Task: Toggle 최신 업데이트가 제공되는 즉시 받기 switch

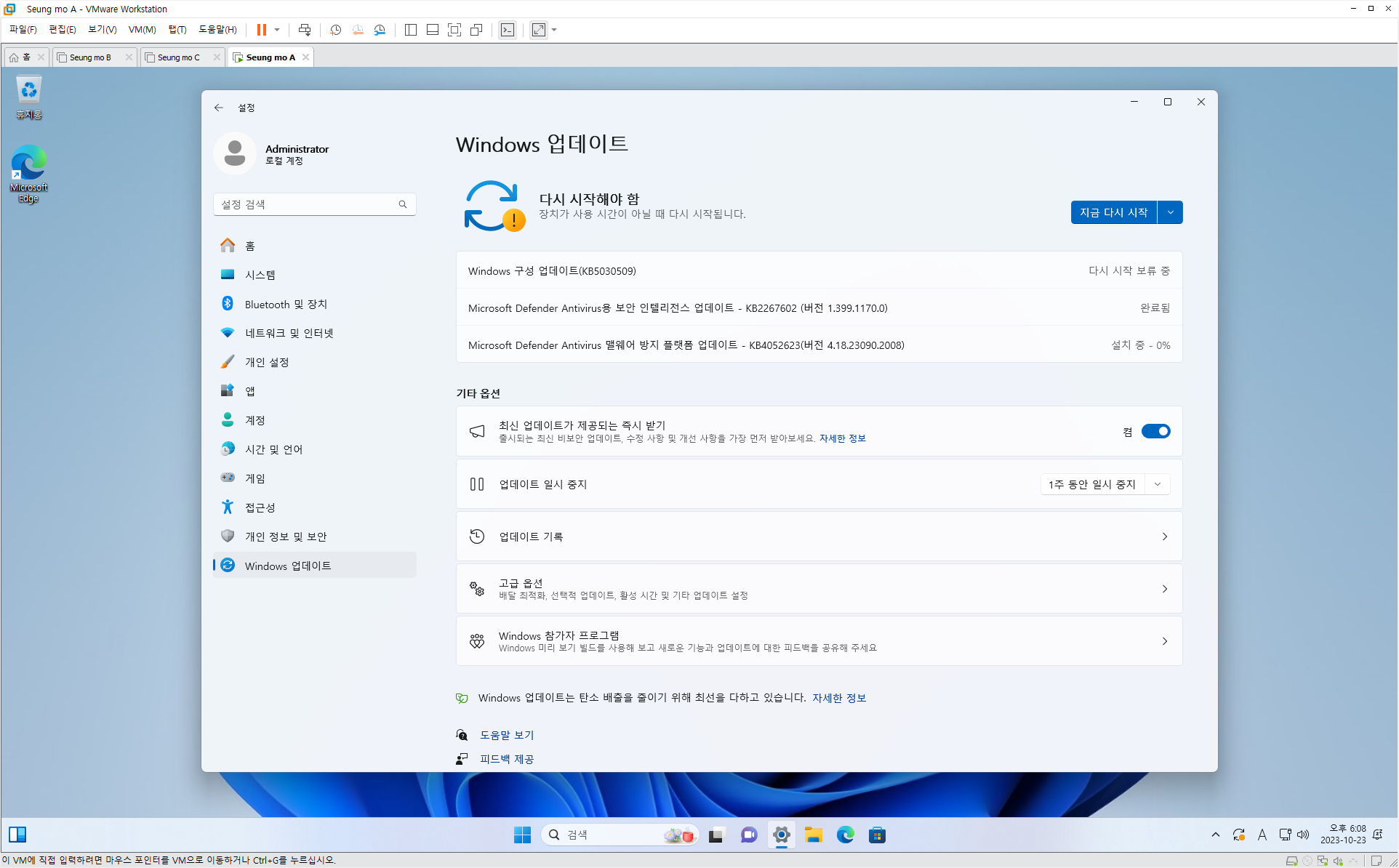Action: coord(1155,431)
